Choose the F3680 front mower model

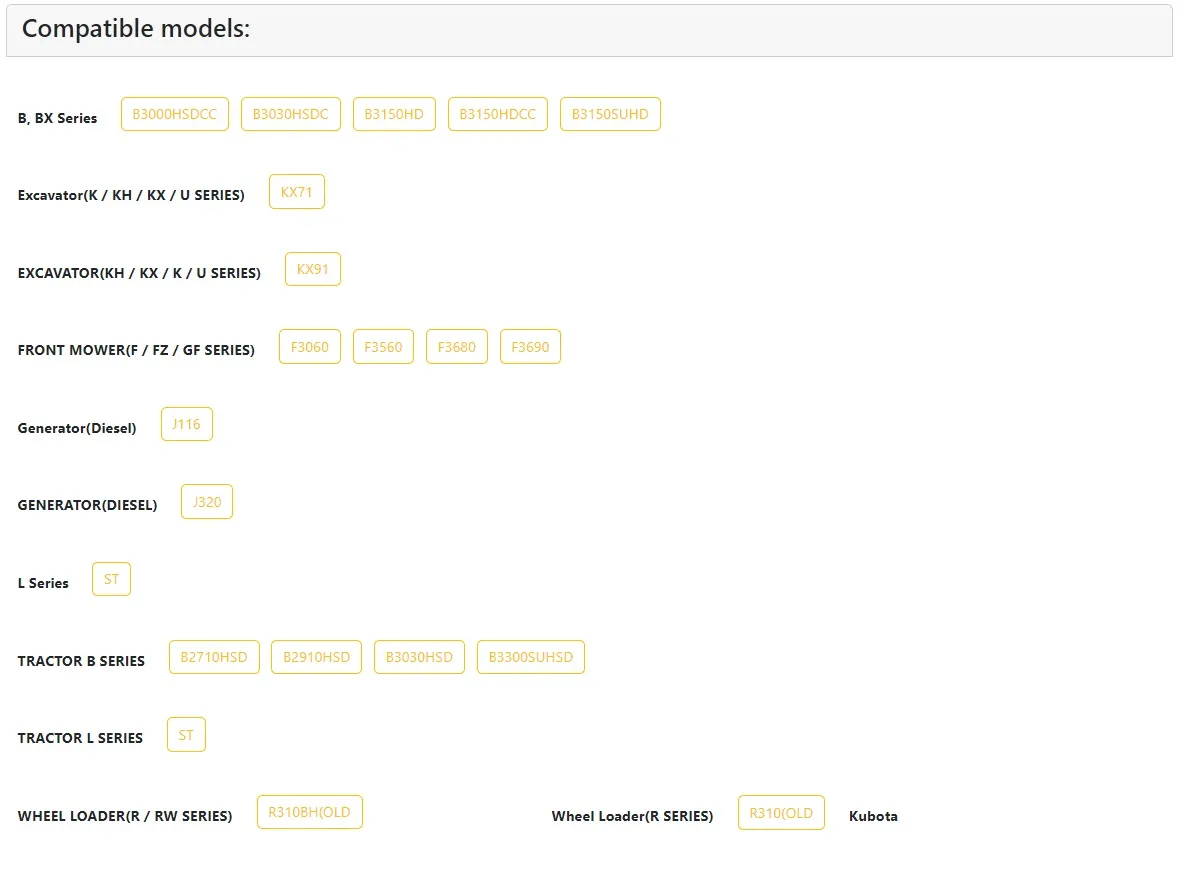(x=457, y=347)
